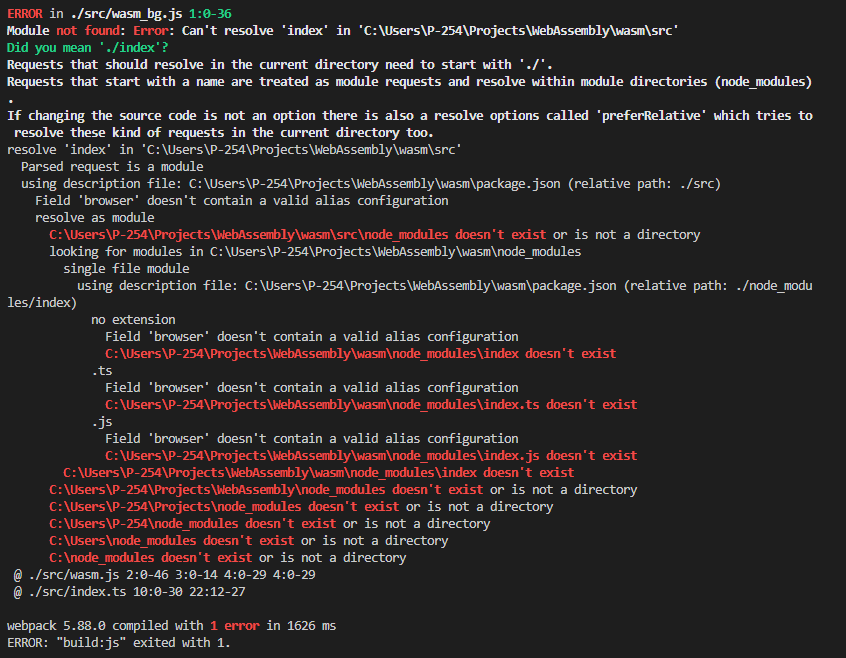Click the ./src/wasm_bg.js error file path
Image resolution: width=846 pixels, height=658 pixels.
(126, 14)
